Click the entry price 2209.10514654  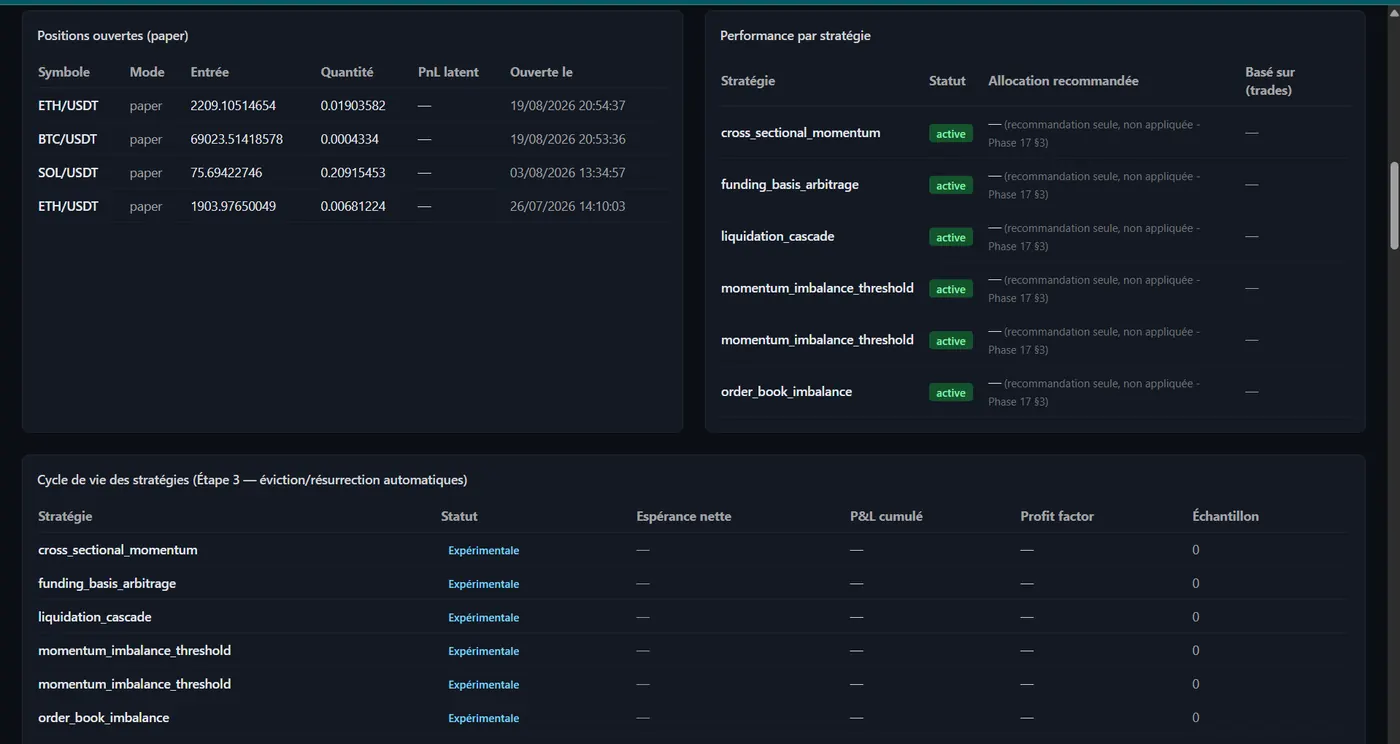point(233,105)
